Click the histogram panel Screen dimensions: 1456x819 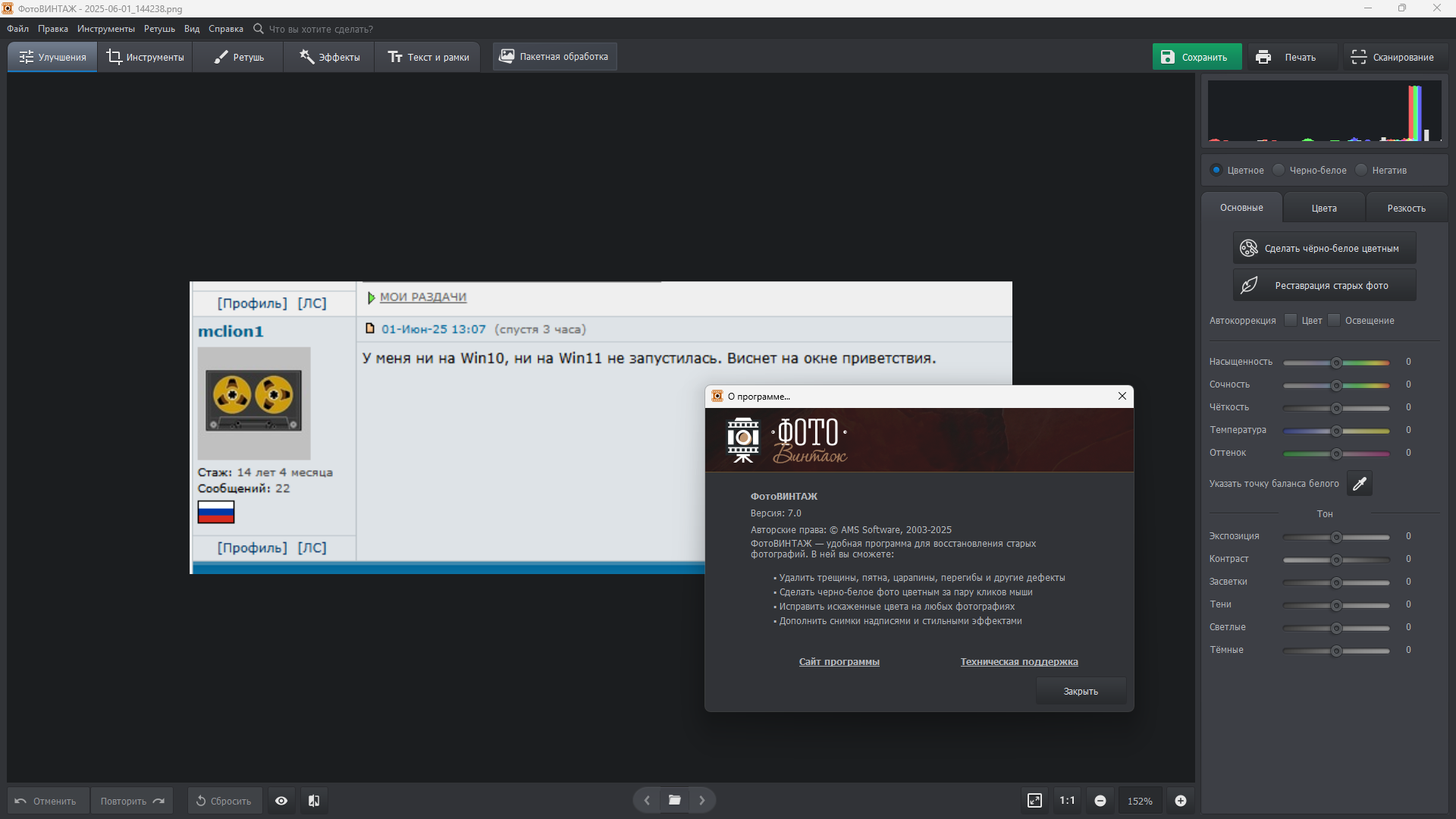point(1324,111)
